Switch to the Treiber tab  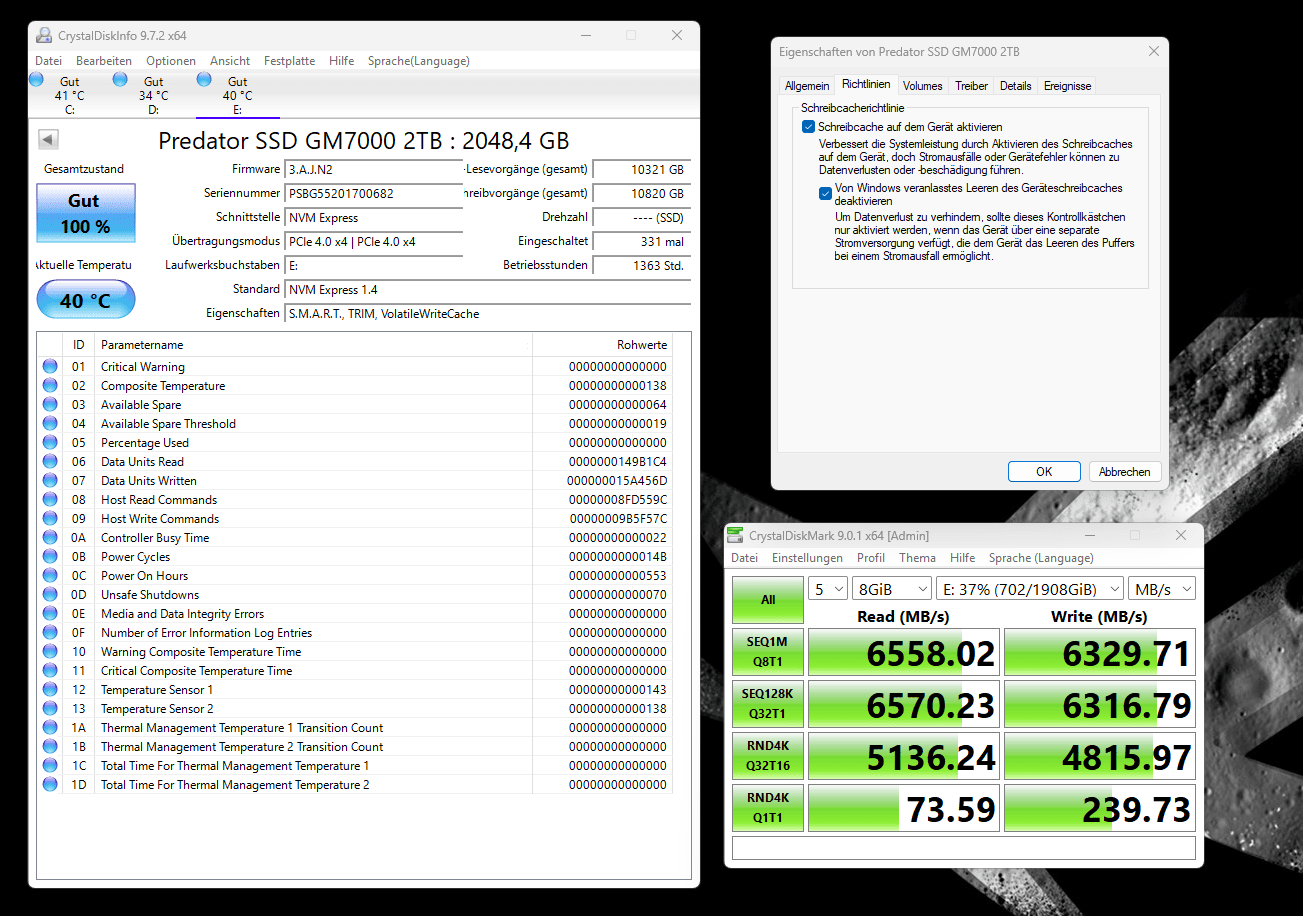pyautogui.click(x=971, y=86)
